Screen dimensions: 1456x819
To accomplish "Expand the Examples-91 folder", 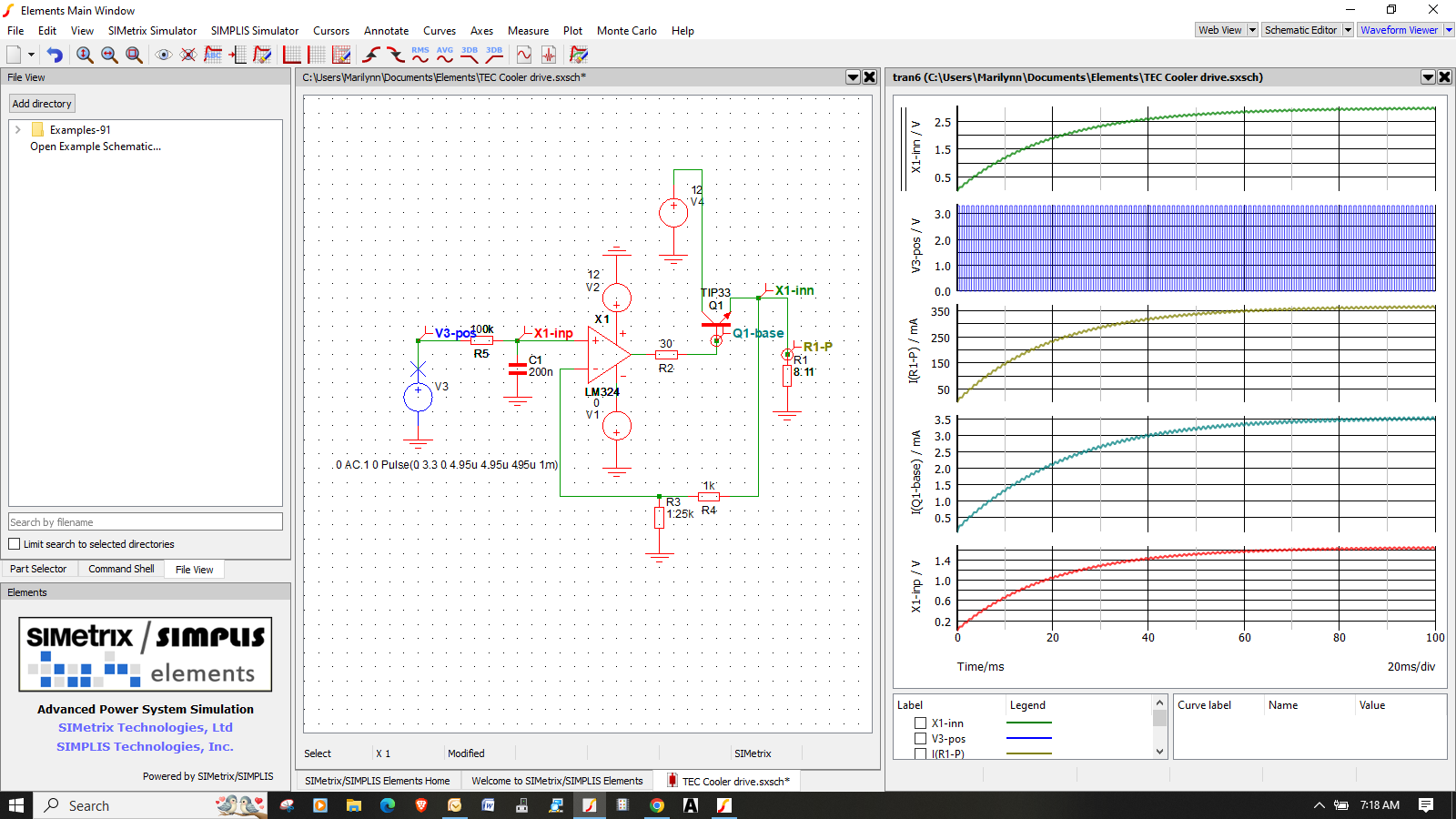I will [x=17, y=130].
